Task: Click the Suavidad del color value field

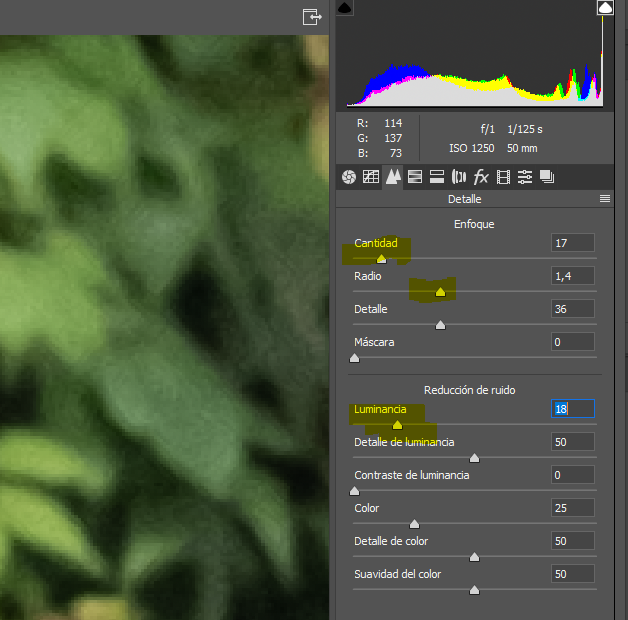Action: pyautogui.click(x=573, y=574)
